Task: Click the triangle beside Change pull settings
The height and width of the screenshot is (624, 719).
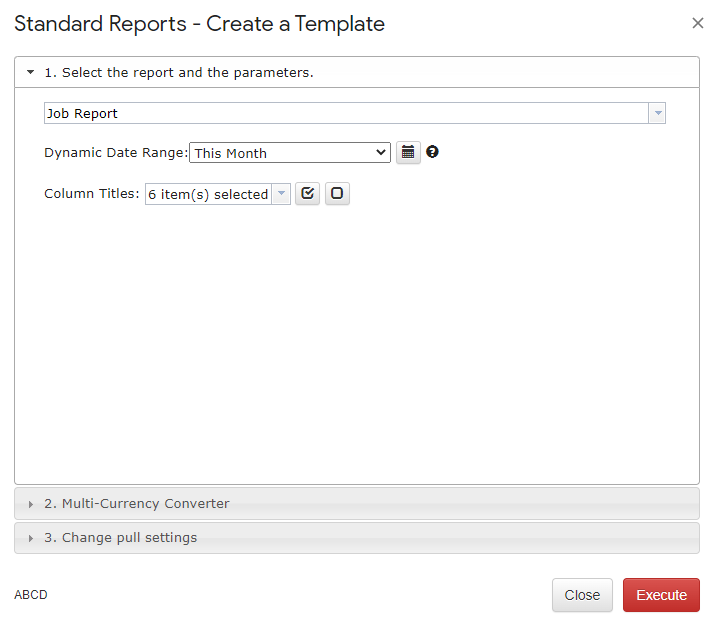Action: [31, 538]
